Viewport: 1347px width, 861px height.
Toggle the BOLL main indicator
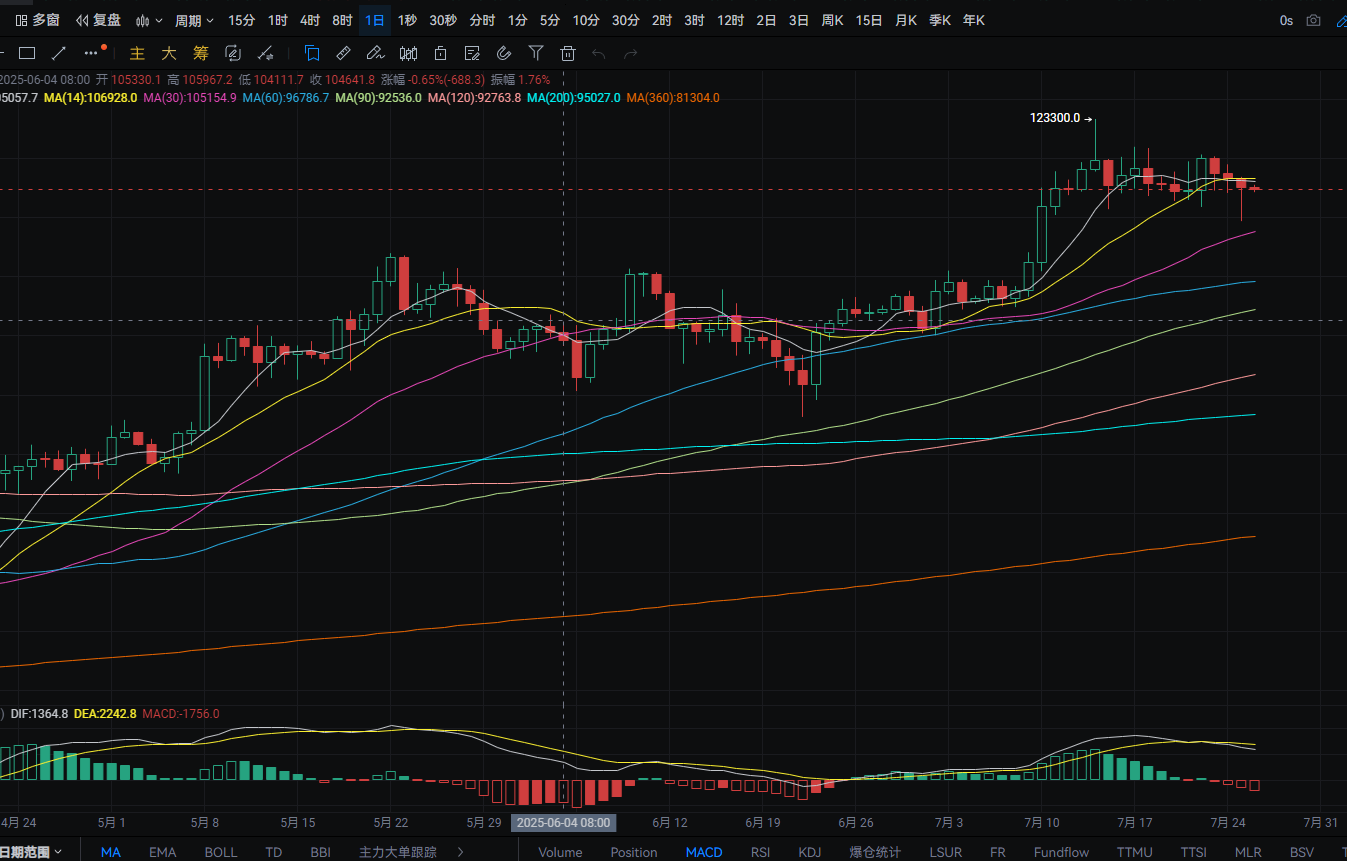tap(221, 852)
